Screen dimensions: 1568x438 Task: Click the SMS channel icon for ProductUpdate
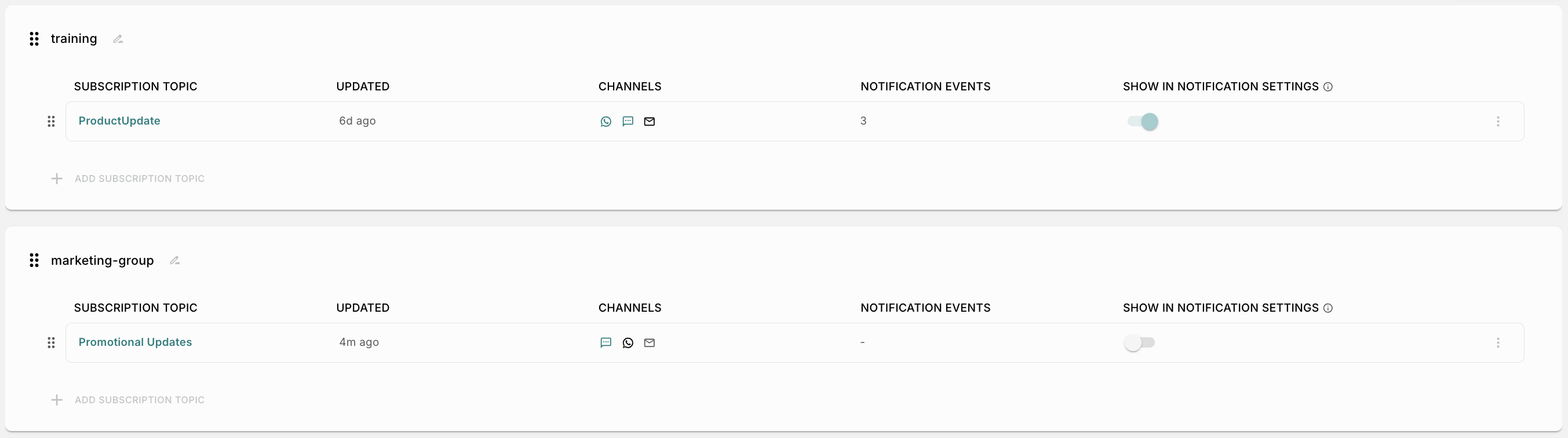pyautogui.click(x=628, y=122)
